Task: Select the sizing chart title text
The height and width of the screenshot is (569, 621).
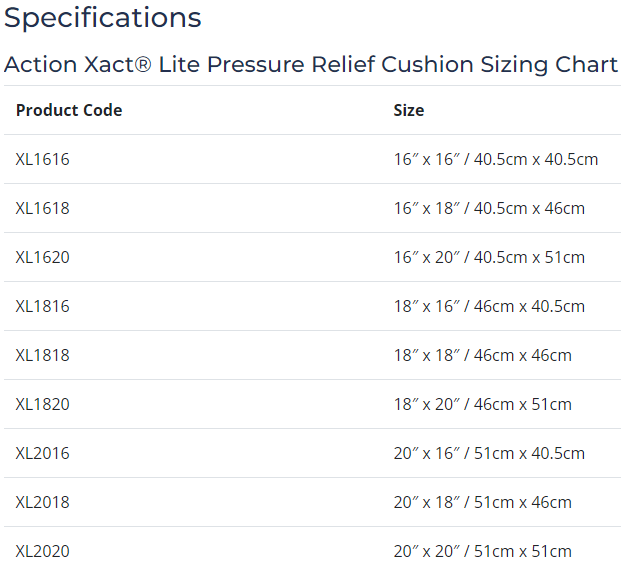Action: 310,64
